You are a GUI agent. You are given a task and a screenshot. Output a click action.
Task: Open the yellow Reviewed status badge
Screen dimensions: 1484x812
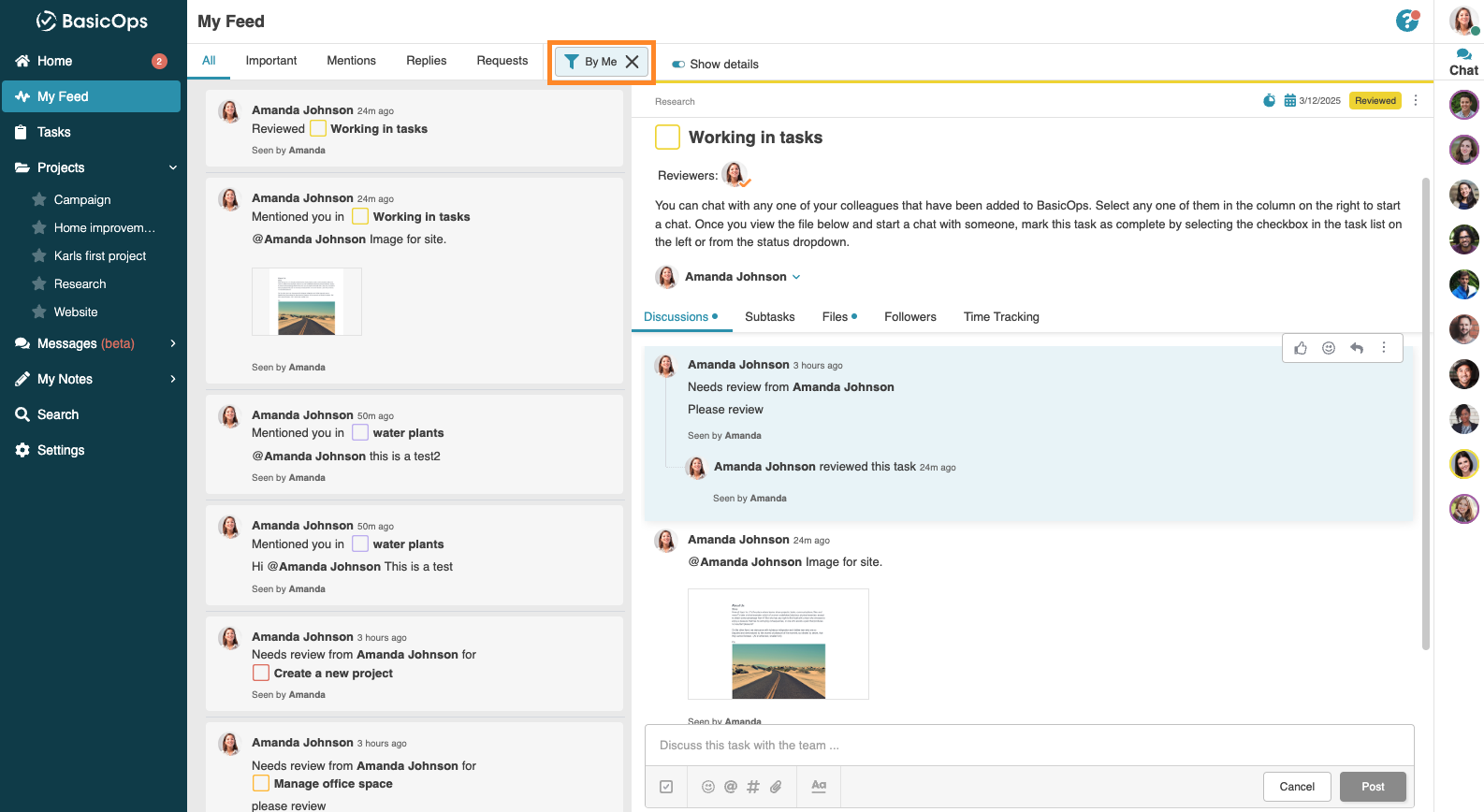coord(1375,101)
